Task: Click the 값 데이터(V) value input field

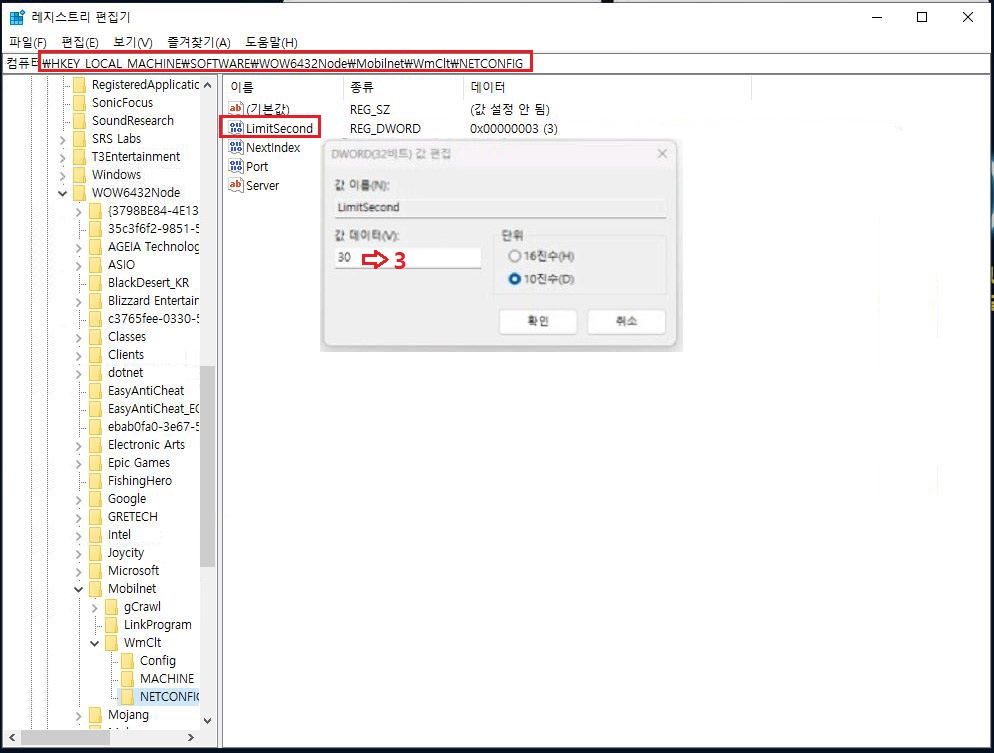Action: pos(408,258)
